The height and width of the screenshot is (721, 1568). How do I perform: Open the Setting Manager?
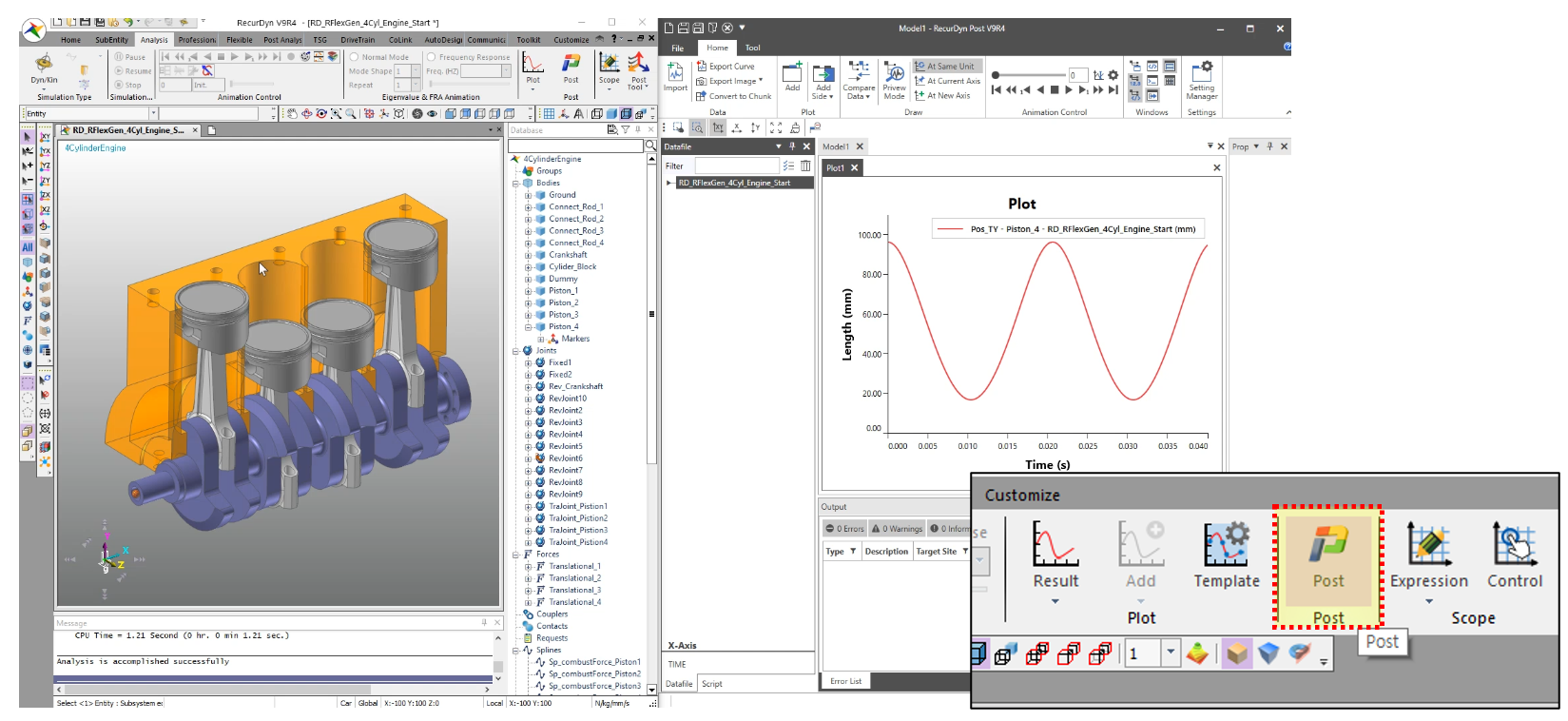pos(1202,80)
